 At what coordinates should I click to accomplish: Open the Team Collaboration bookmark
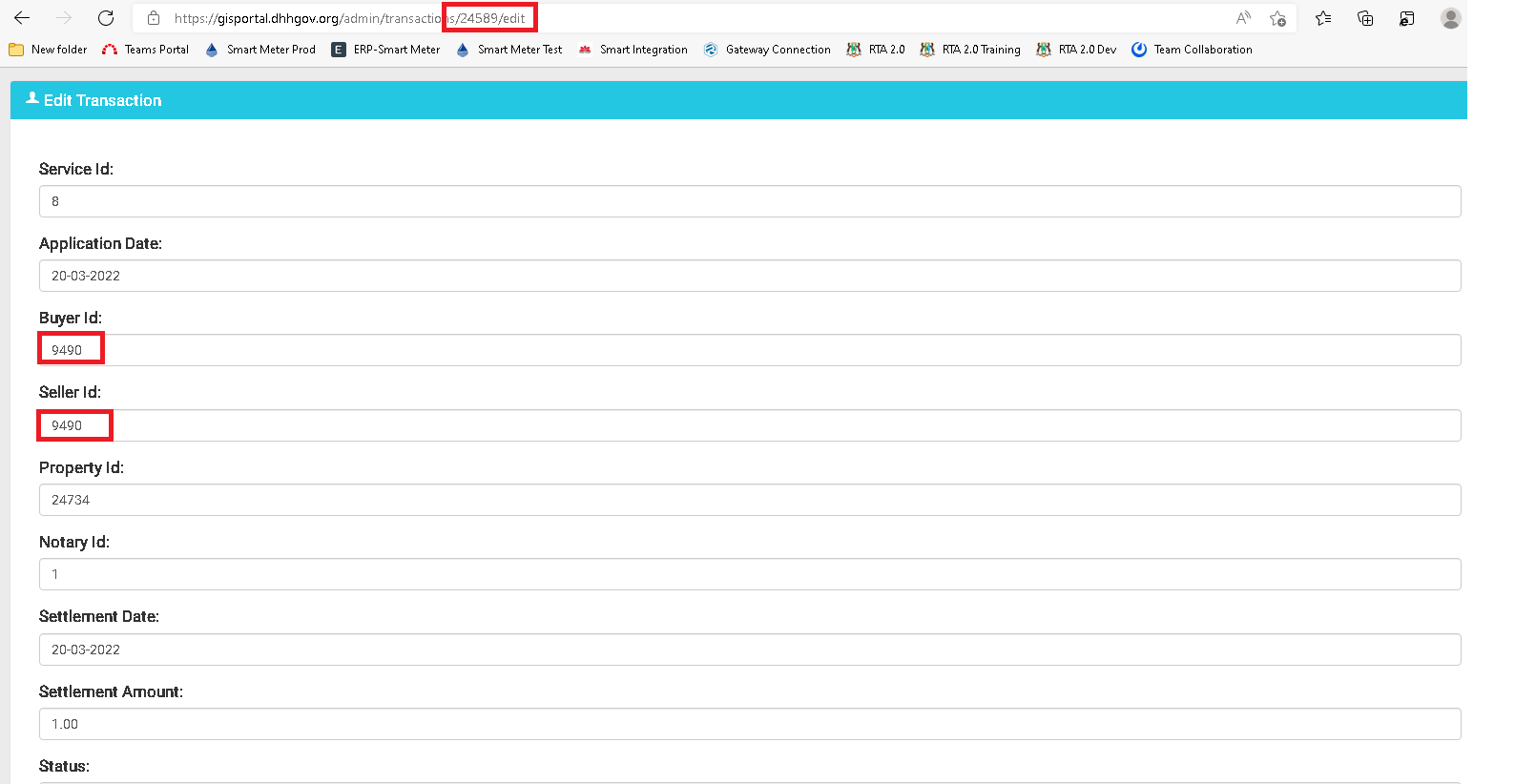[x=1192, y=50]
